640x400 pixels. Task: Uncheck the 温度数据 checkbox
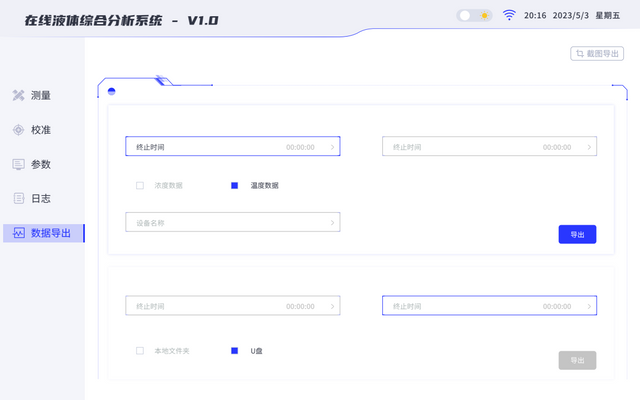click(235, 185)
